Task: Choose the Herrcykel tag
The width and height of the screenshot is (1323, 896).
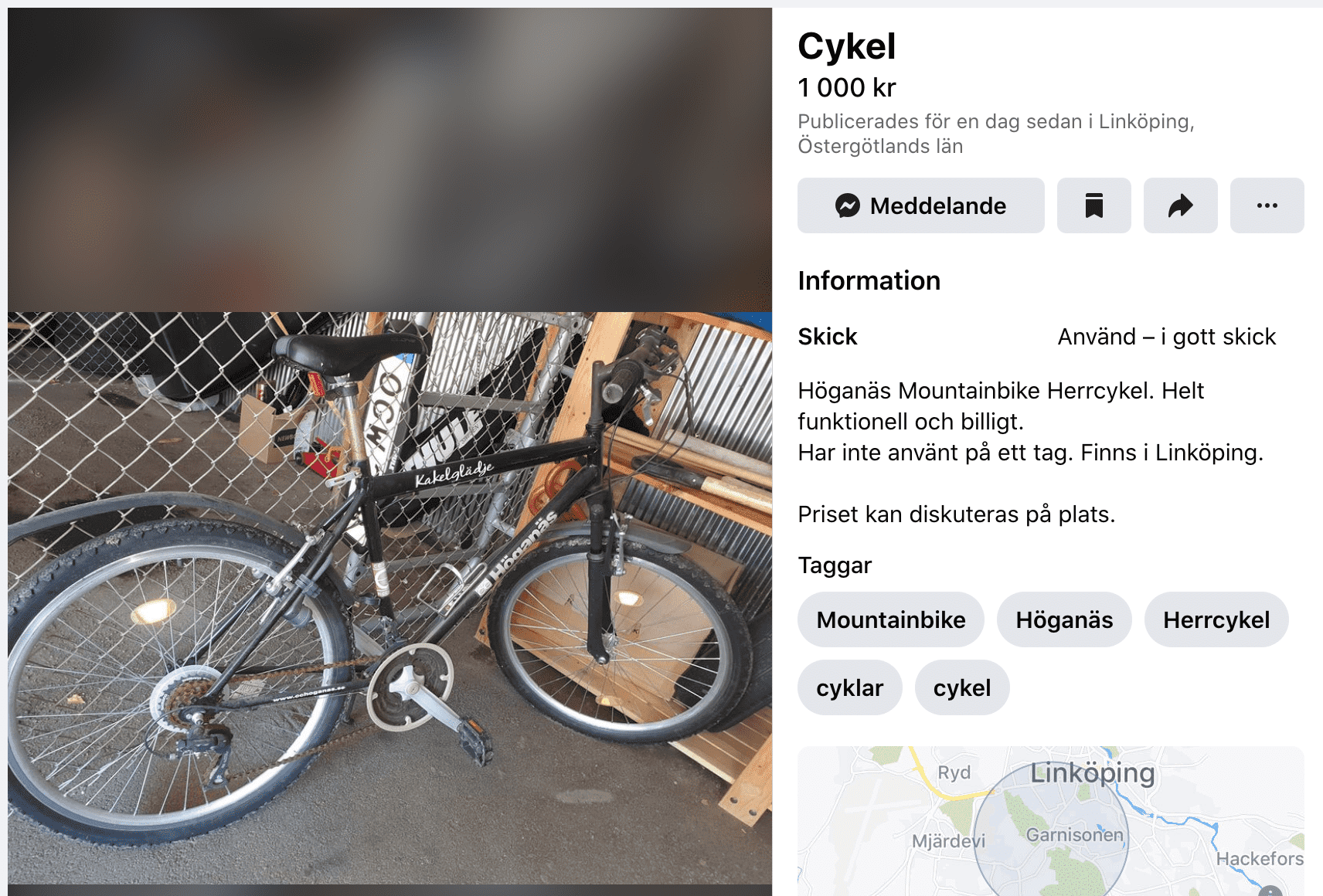Action: pos(1216,619)
